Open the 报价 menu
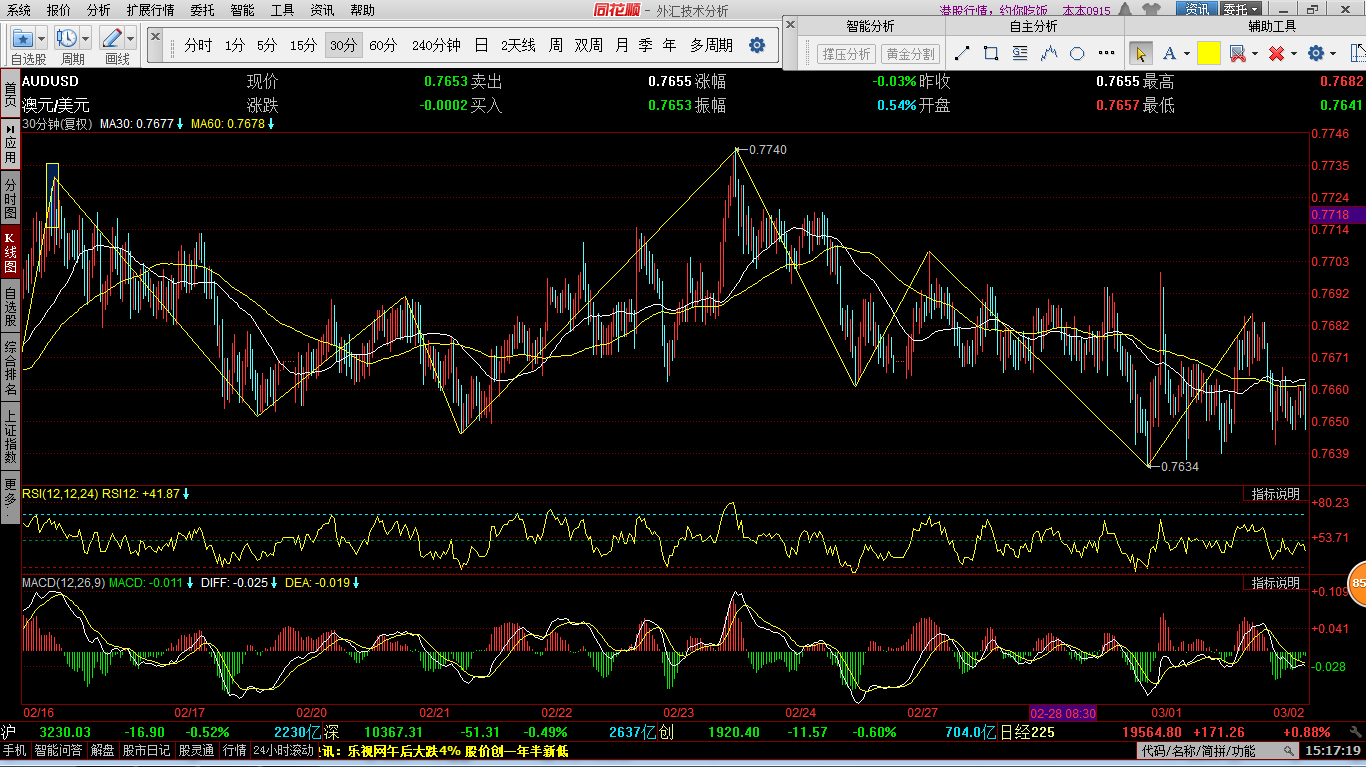 (59, 10)
